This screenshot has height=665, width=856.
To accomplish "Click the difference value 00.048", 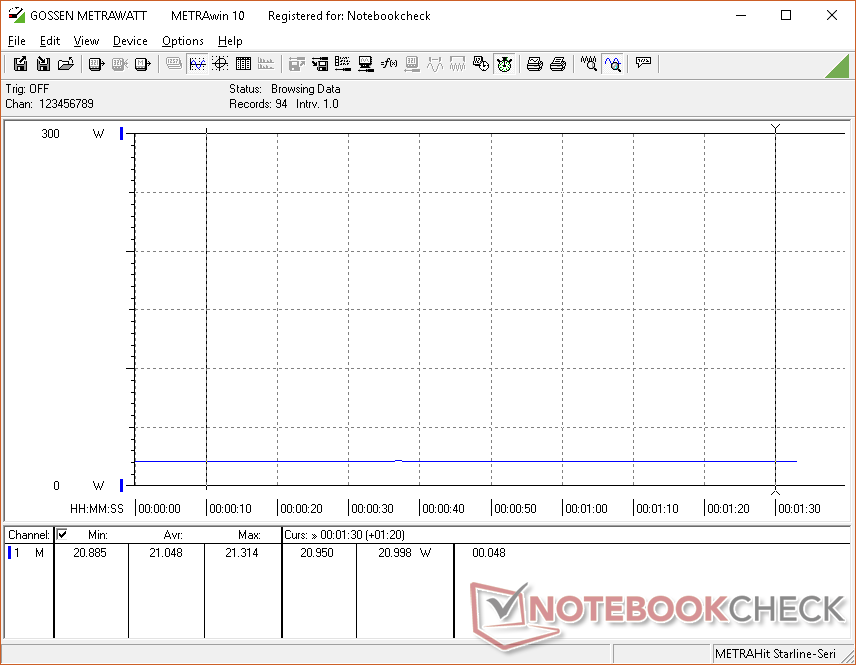I will [489, 553].
